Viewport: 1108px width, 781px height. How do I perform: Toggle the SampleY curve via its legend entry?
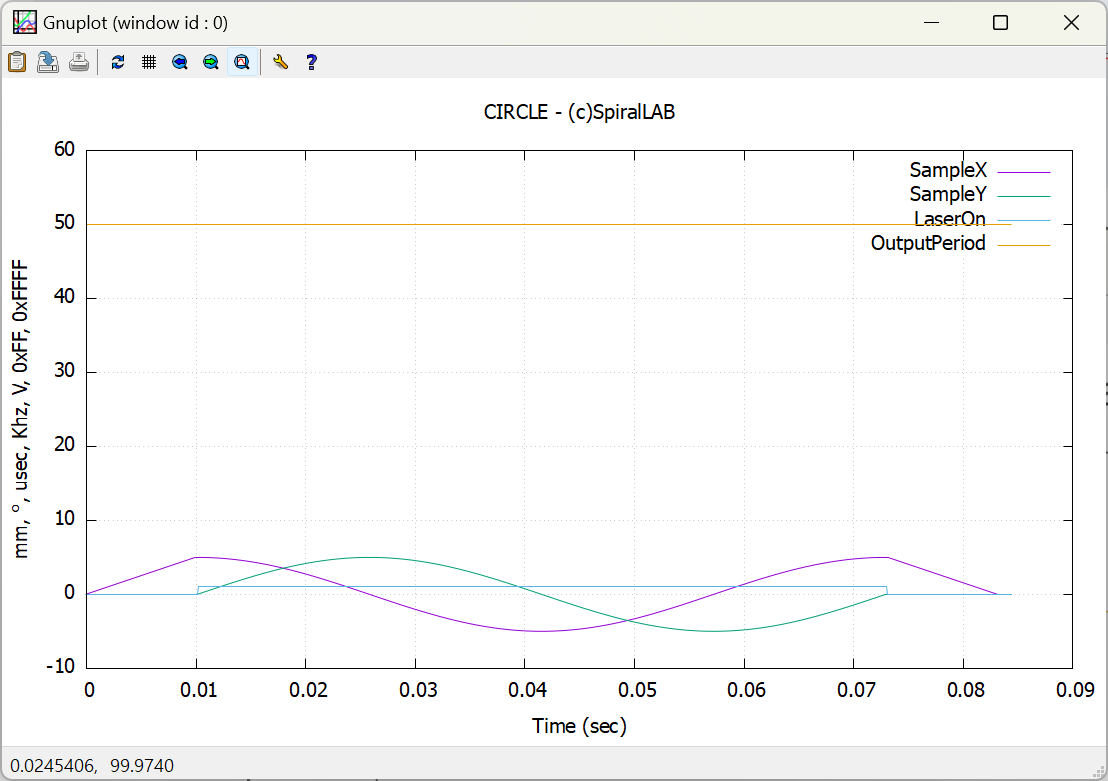click(979, 194)
